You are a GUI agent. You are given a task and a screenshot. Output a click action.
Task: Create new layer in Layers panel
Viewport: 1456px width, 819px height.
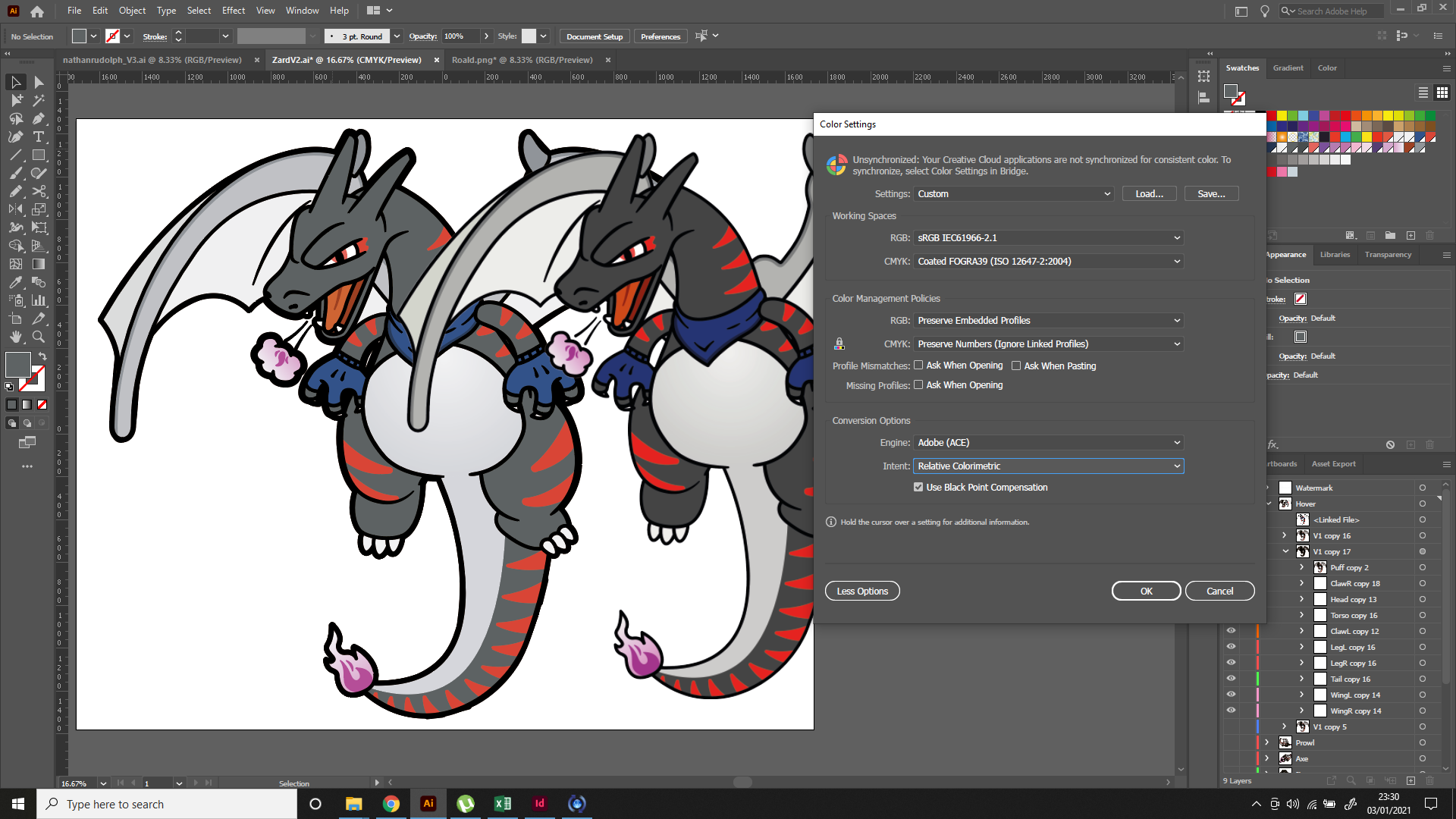point(1410,780)
